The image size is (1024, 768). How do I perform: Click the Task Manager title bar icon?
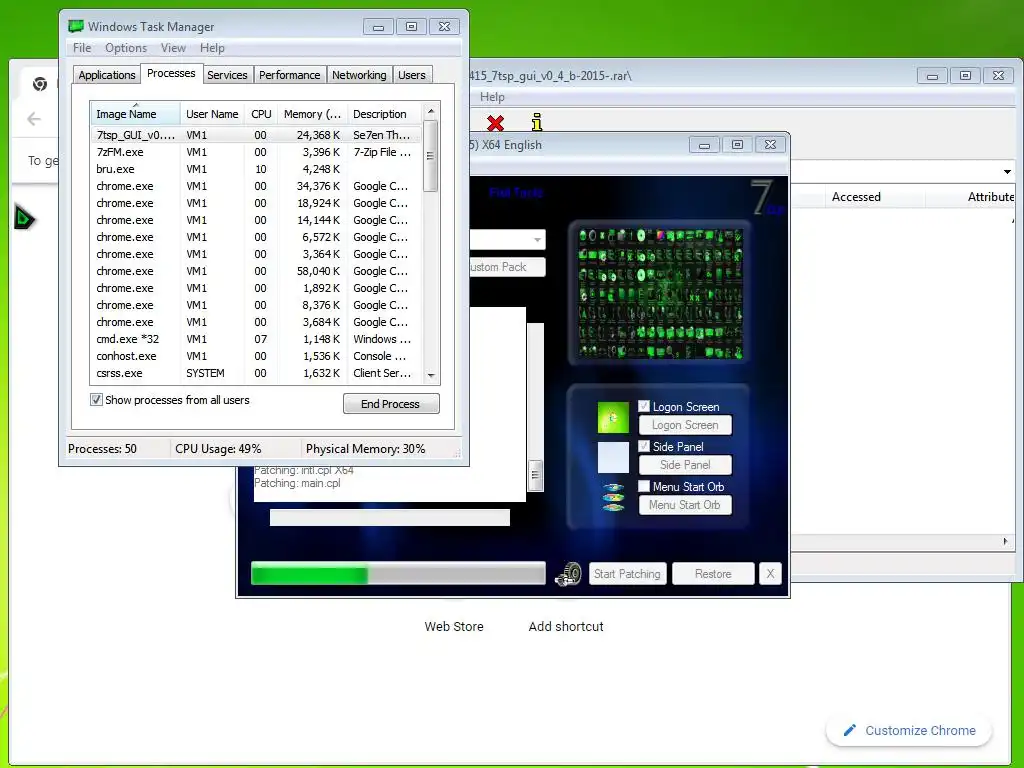[x=76, y=26]
